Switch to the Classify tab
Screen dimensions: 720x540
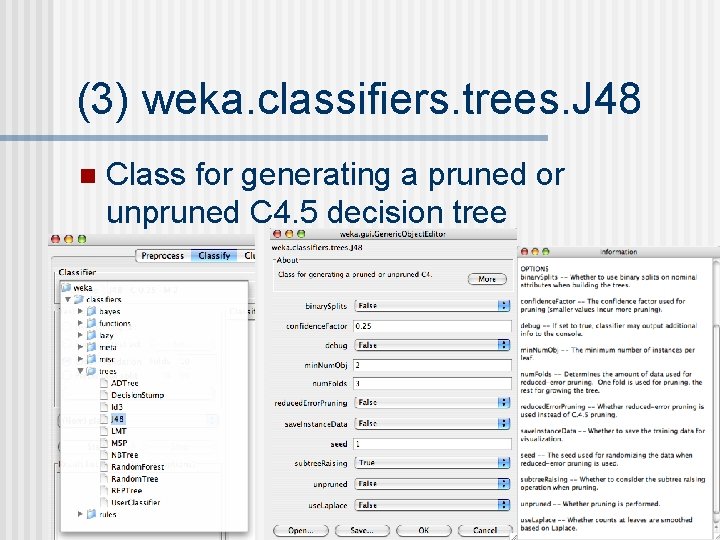214,256
